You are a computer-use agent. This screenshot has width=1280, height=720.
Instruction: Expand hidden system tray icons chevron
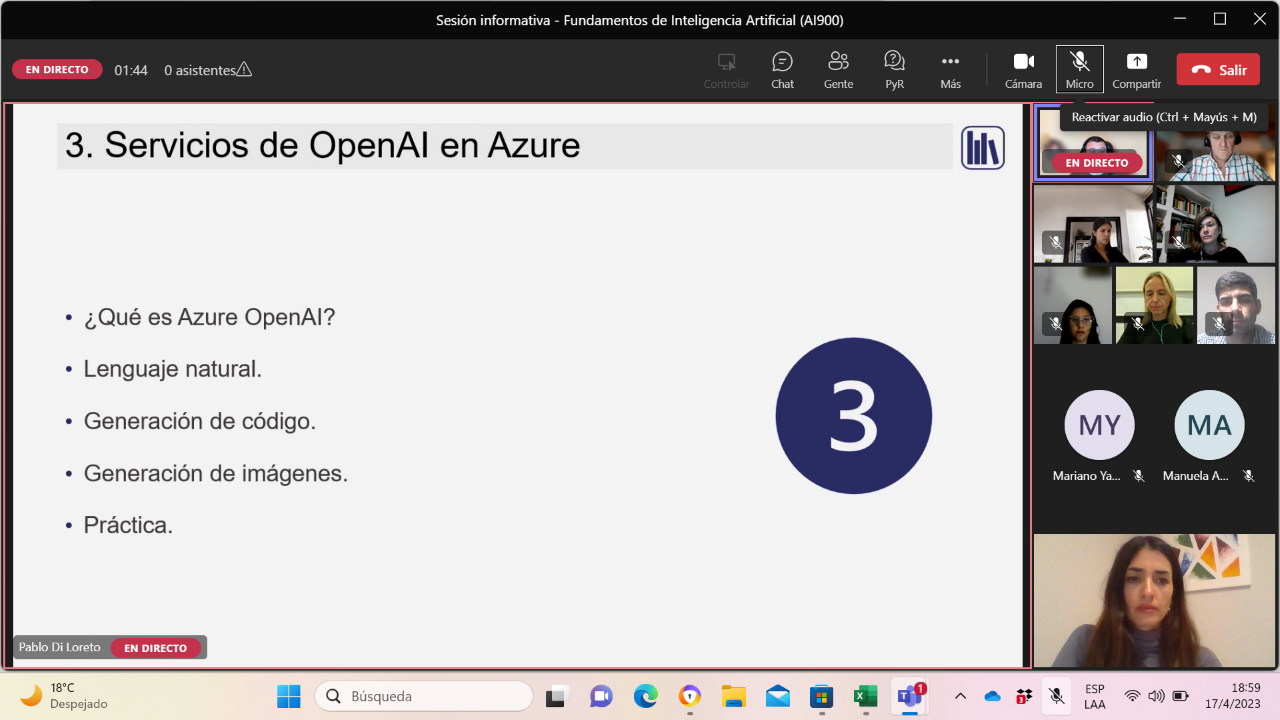click(961, 696)
